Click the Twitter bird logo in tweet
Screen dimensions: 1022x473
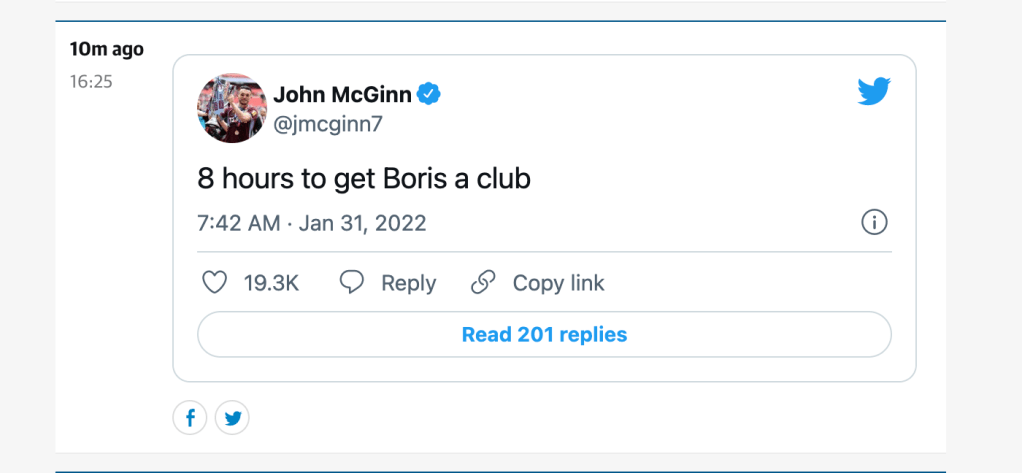pyautogui.click(x=873, y=91)
